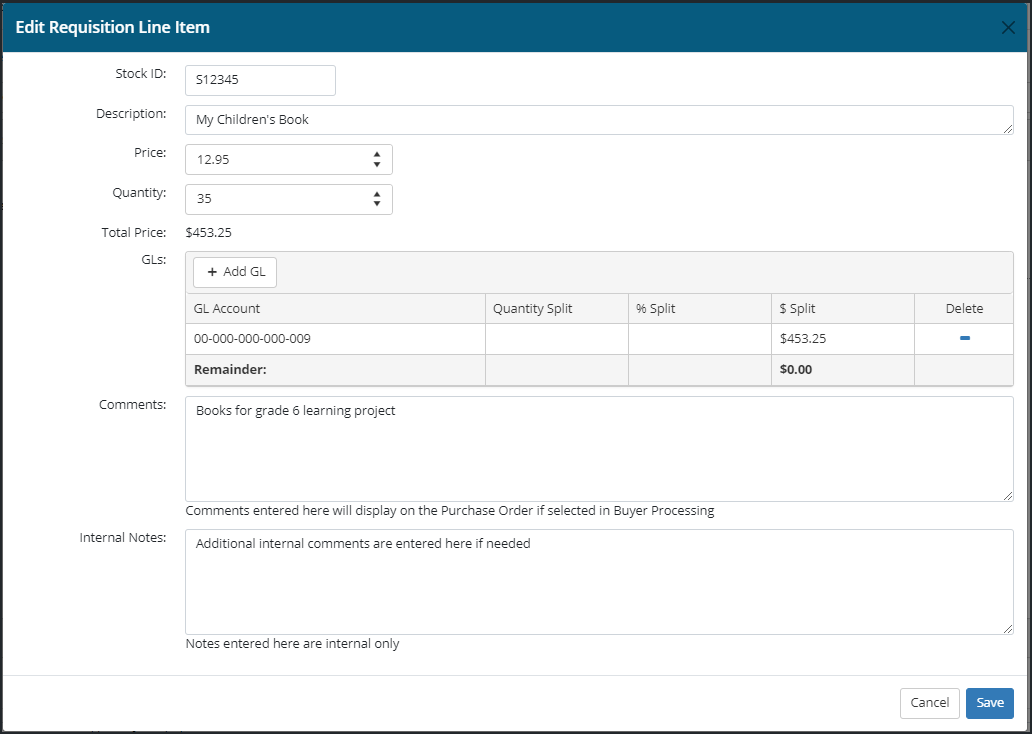The height and width of the screenshot is (734, 1032).
Task: Increase the Price with up arrow
Action: pos(377,155)
